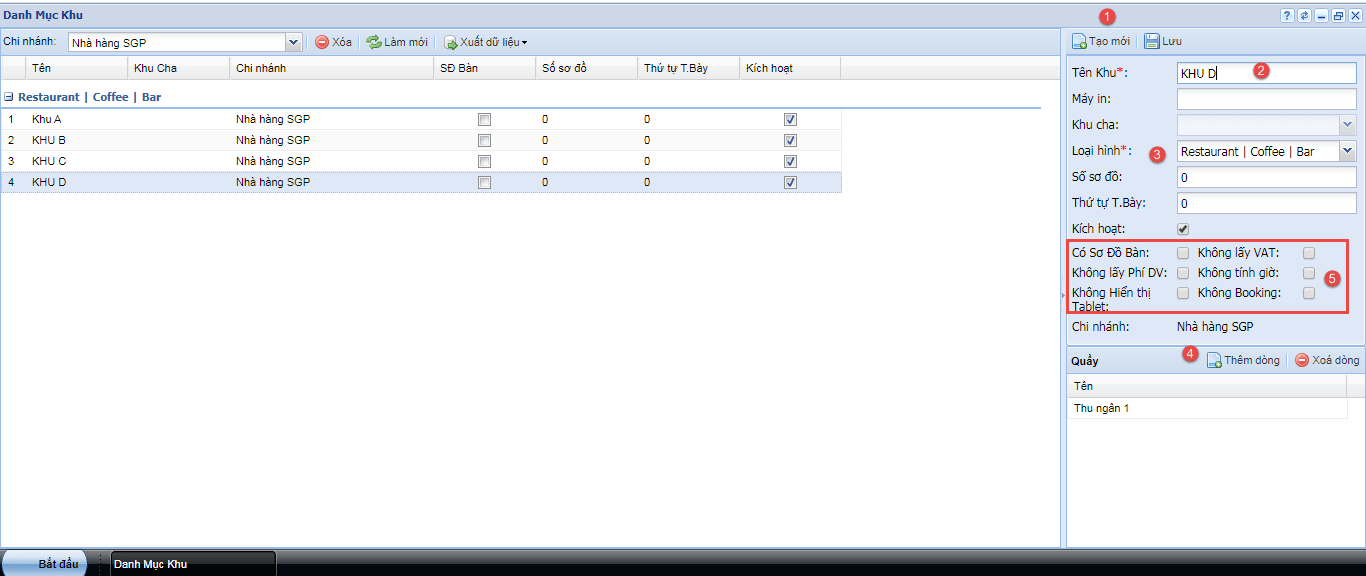The height and width of the screenshot is (576, 1366).
Task: Click the Tên header in Quầy grid
Action: pos(1207,386)
